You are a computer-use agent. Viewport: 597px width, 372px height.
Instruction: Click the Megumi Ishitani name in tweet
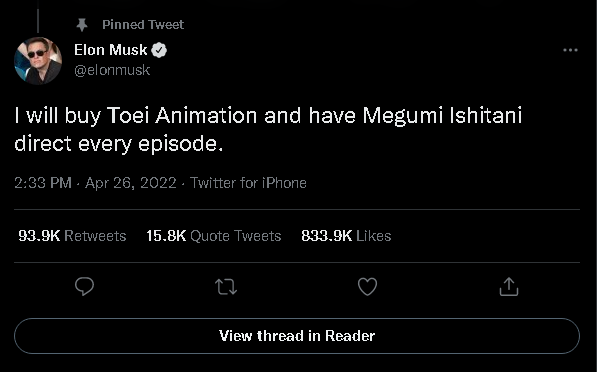tap(442, 116)
